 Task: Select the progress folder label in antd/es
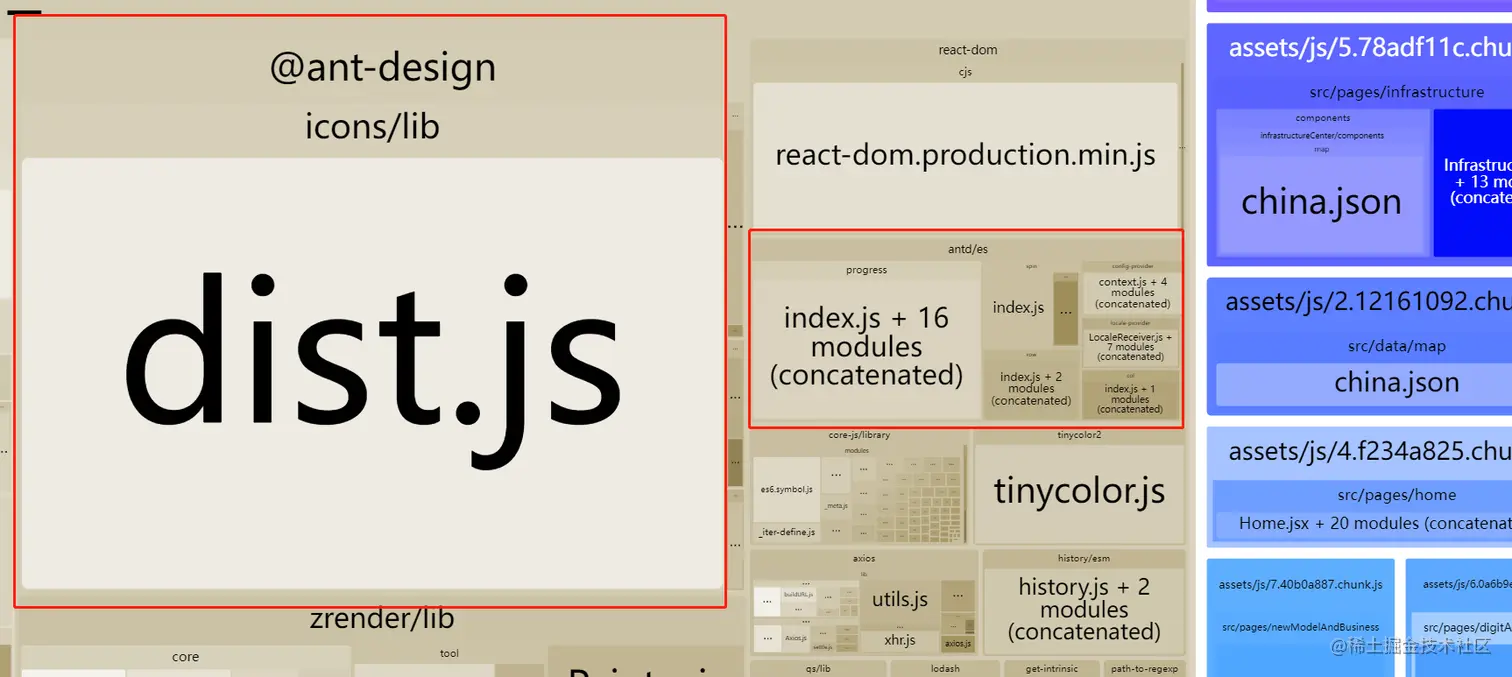(866, 270)
